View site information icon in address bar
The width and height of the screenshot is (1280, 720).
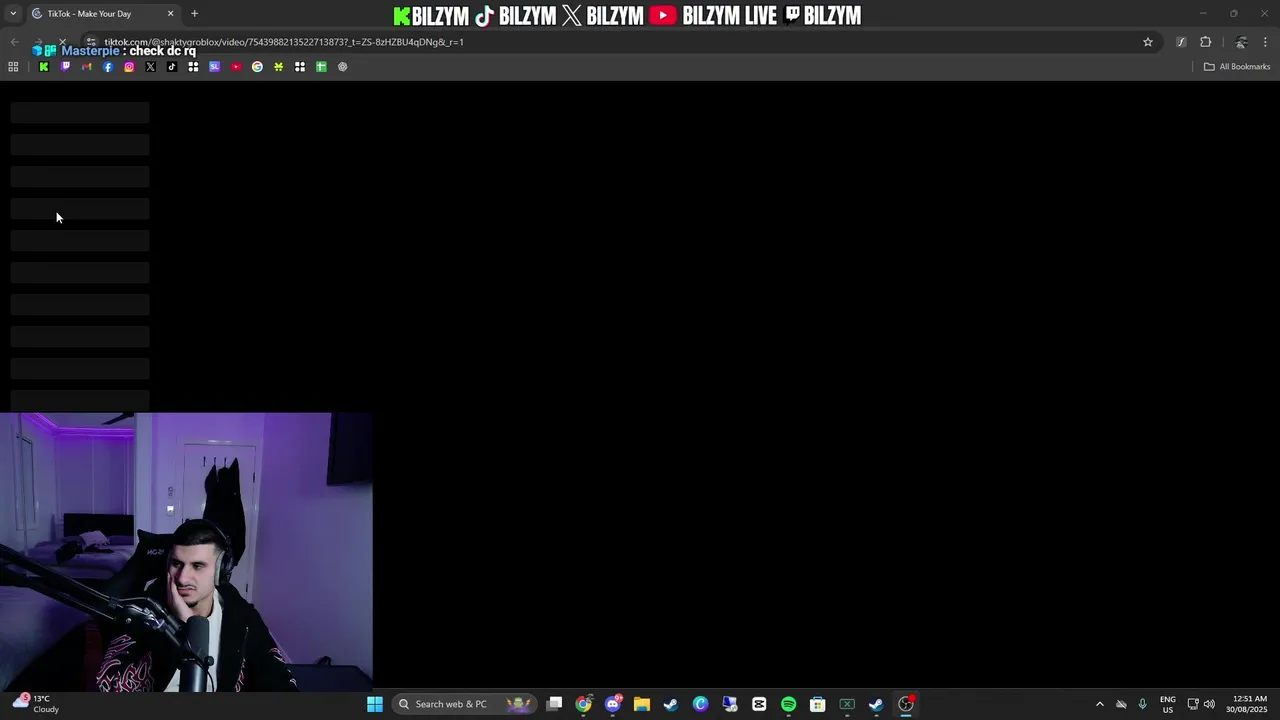pos(92,42)
